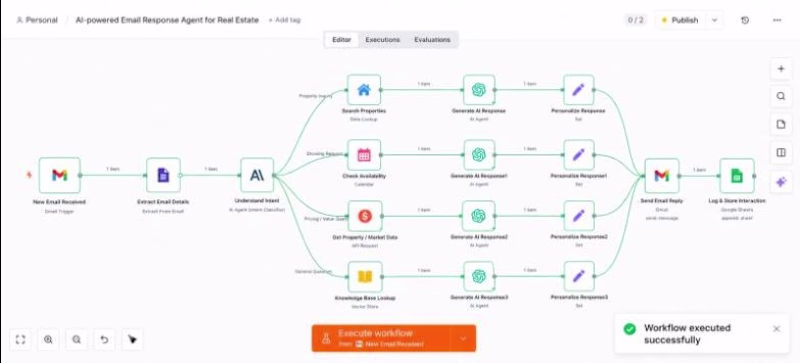Select the New Email Received Gmail trigger node

(x=60, y=175)
